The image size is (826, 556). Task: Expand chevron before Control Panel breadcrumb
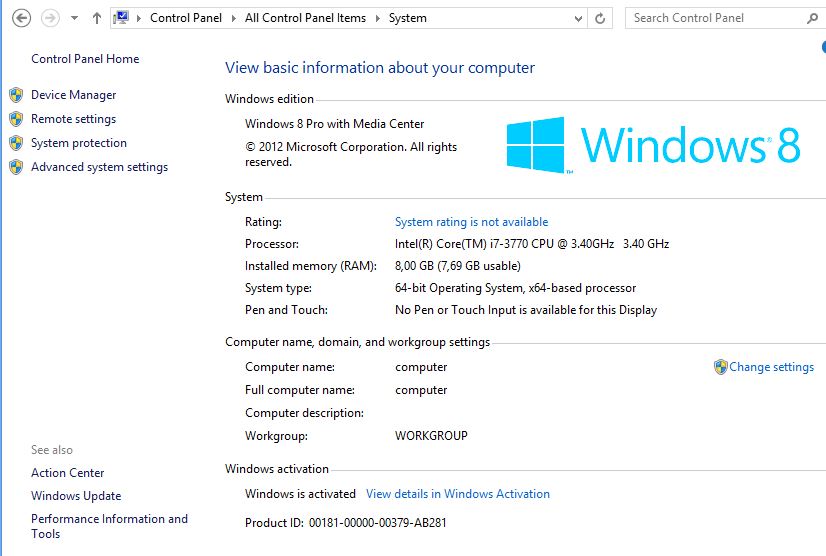pyautogui.click(x=139, y=18)
